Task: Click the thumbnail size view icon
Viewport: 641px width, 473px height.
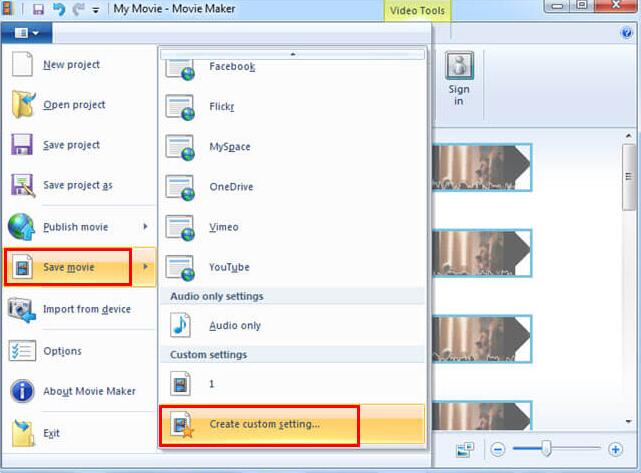Action: (x=464, y=450)
